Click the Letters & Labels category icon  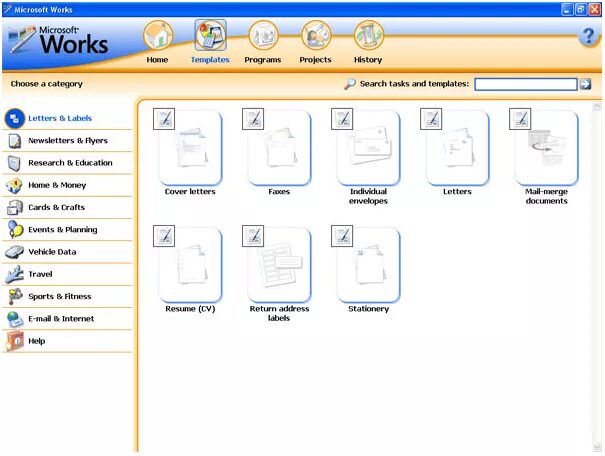(x=15, y=118)
